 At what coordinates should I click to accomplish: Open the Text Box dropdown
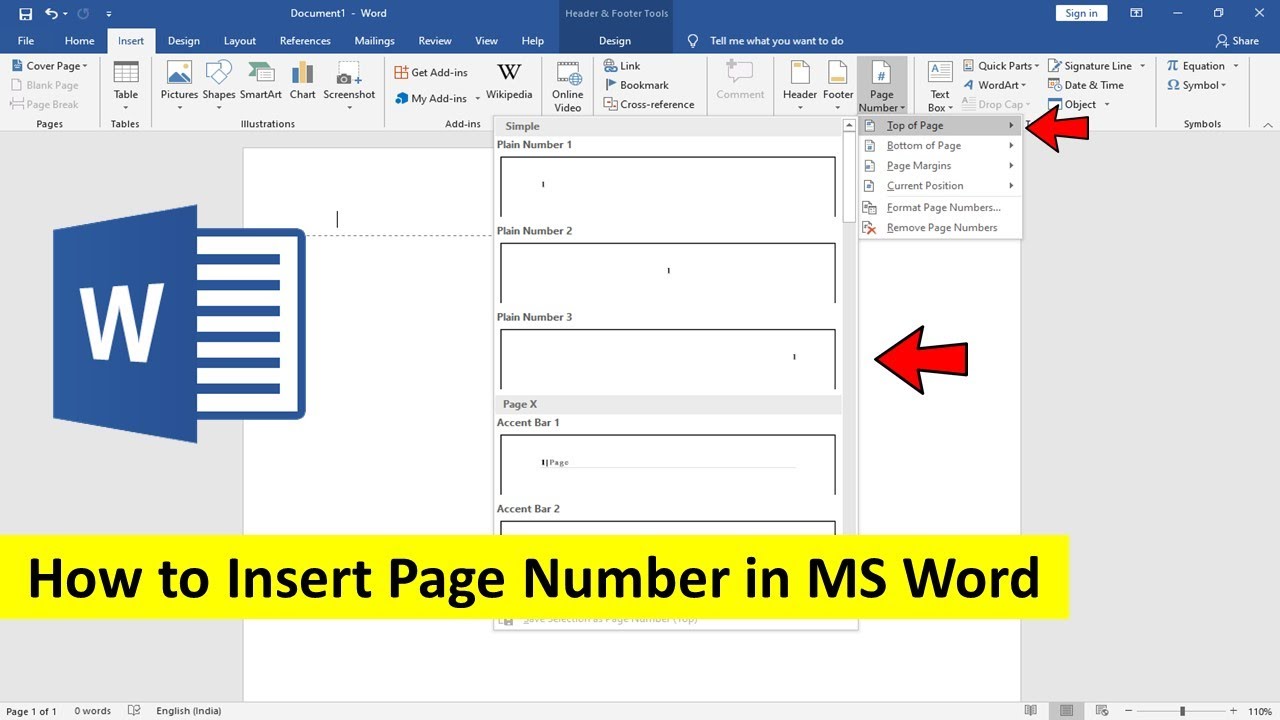pyautogui.click(x=940, y=86)
